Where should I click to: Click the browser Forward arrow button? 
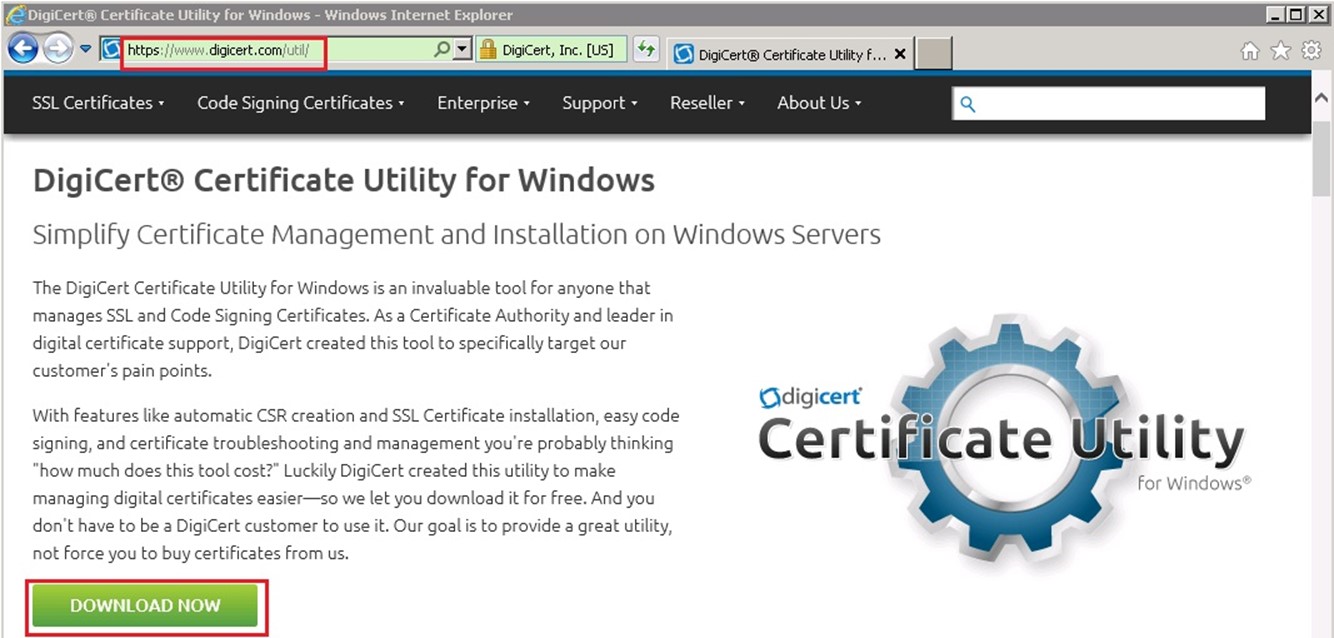point(58,48)
